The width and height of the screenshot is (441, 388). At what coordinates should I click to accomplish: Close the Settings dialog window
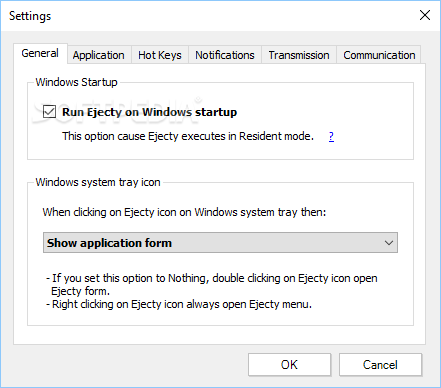[425, 15]
